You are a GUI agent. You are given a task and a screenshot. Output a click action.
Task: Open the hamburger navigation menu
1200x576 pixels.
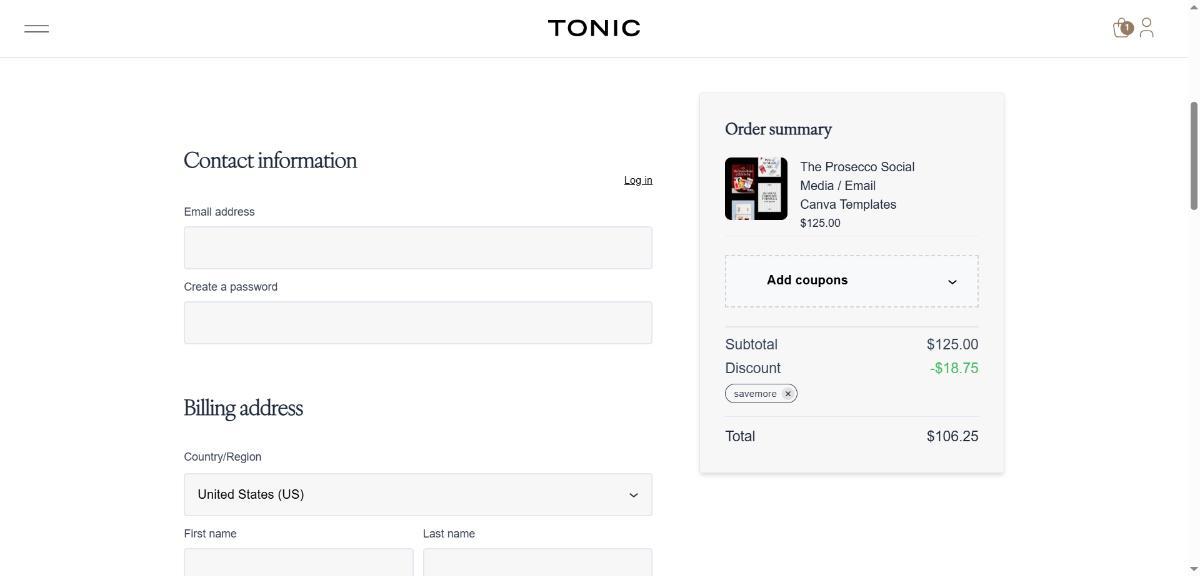(36, 29)
